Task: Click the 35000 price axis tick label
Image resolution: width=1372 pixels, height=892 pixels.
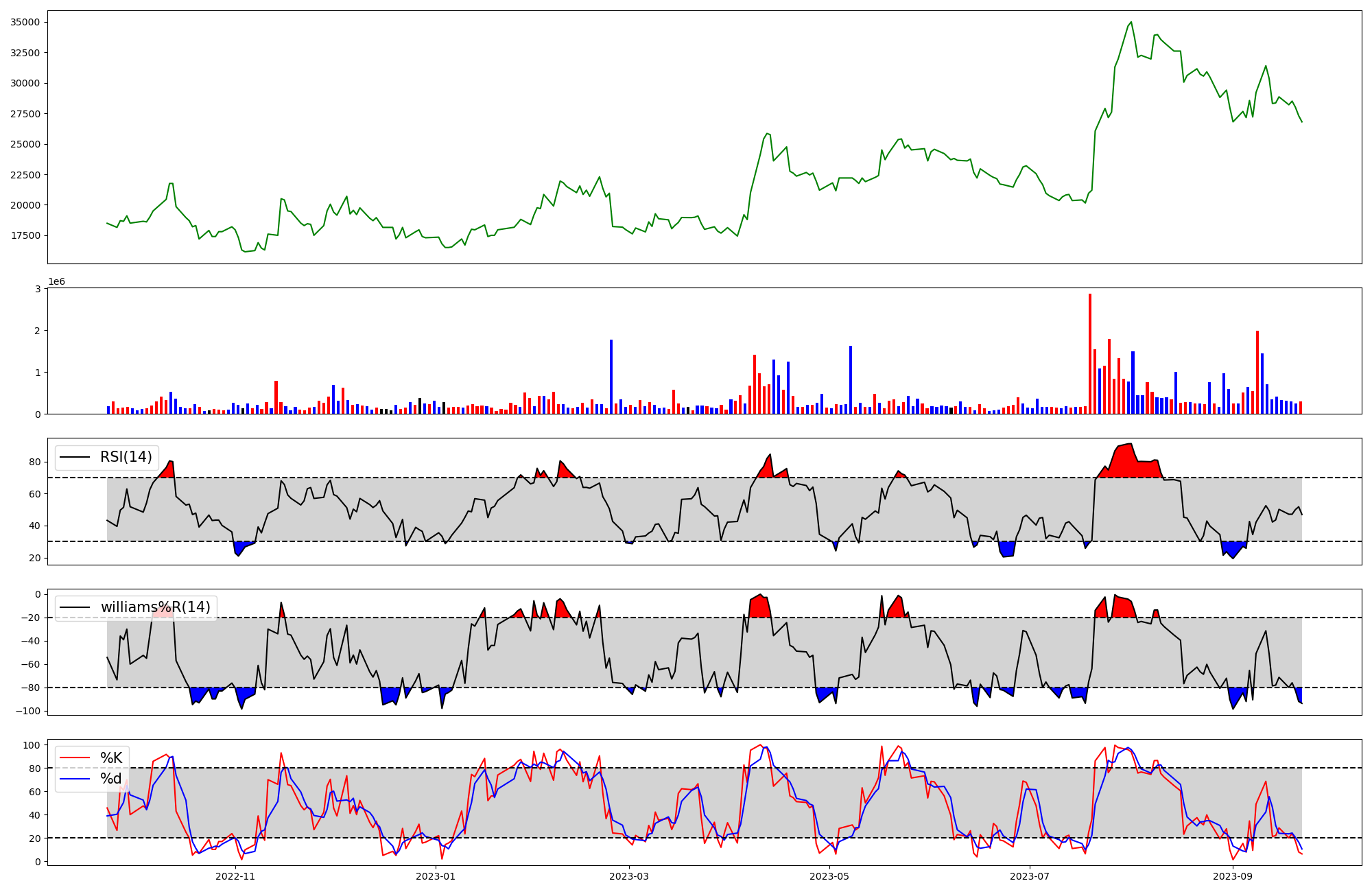Action: pyautogui.click(x=25, y=22)
